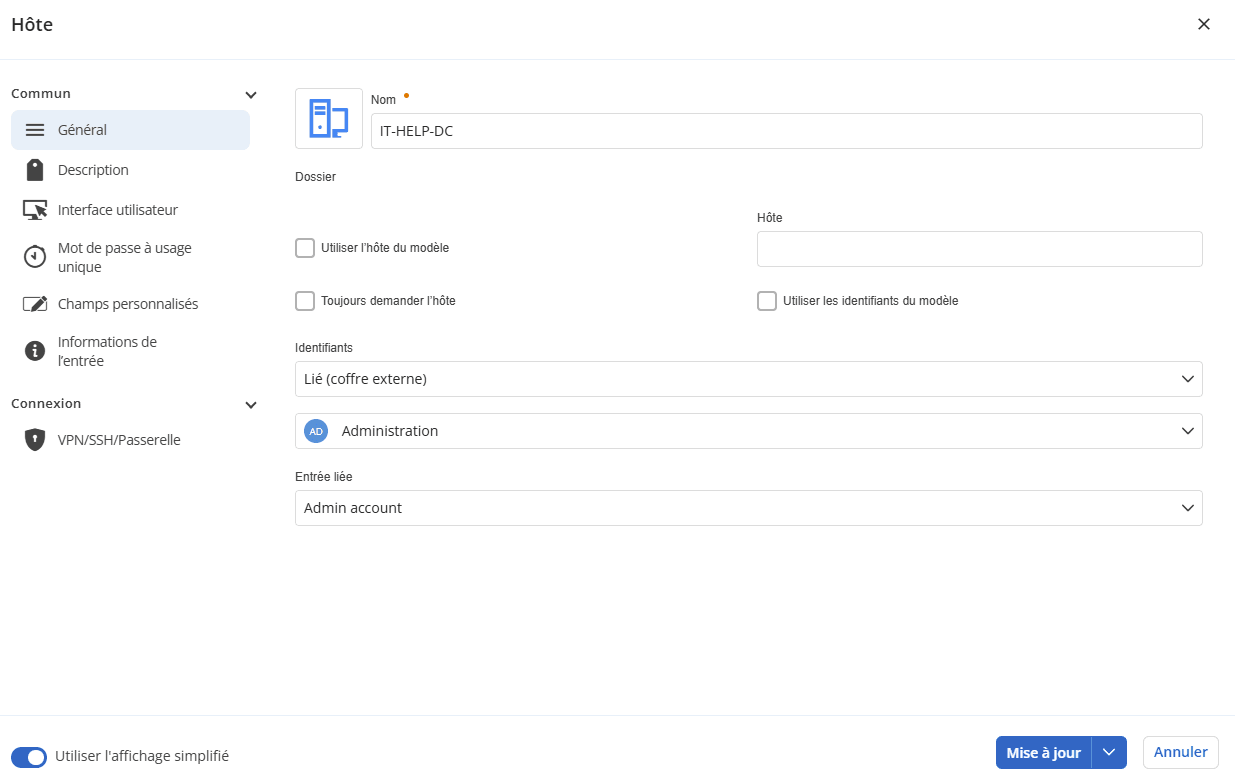Click the Interface utilisateur monitor icon
This screenshot has width=1235, height=779.
point(35,210)
